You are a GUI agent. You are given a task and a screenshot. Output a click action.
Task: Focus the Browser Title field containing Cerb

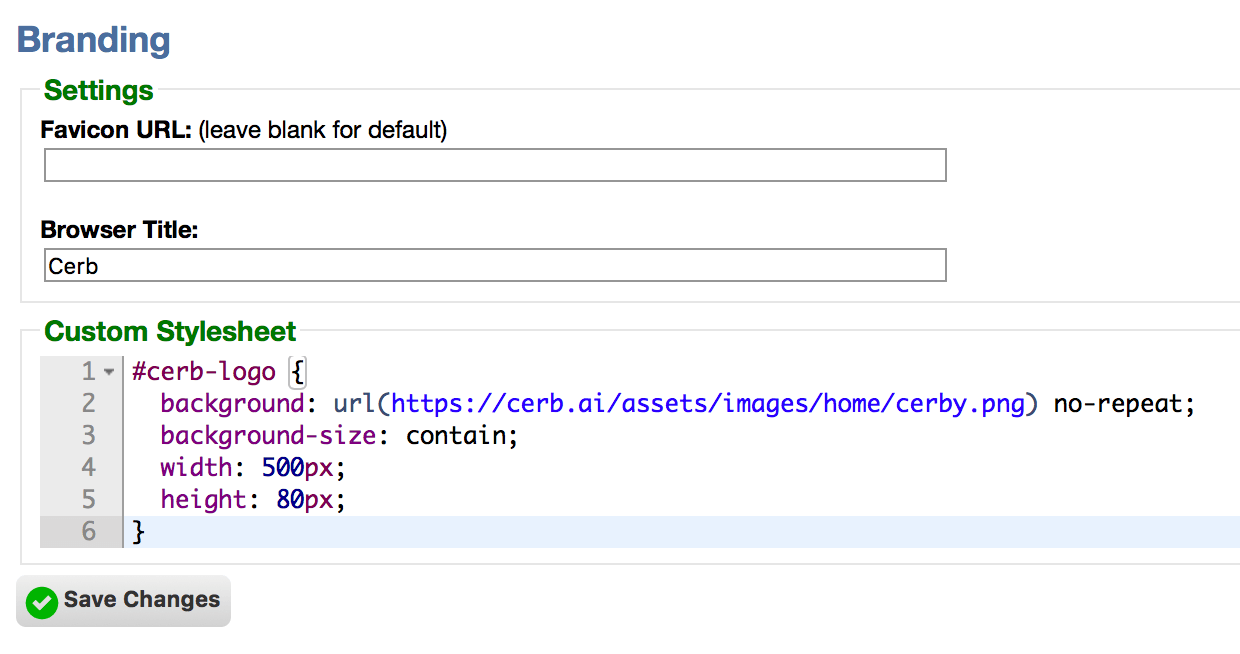point(495,266)
